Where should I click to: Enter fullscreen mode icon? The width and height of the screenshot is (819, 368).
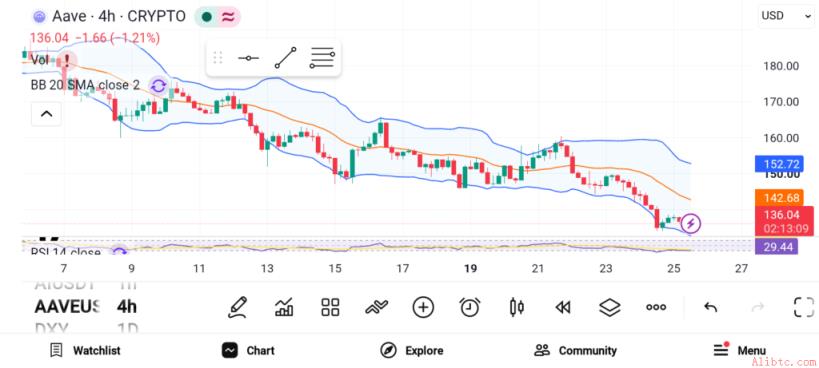(x=804, y=307)
